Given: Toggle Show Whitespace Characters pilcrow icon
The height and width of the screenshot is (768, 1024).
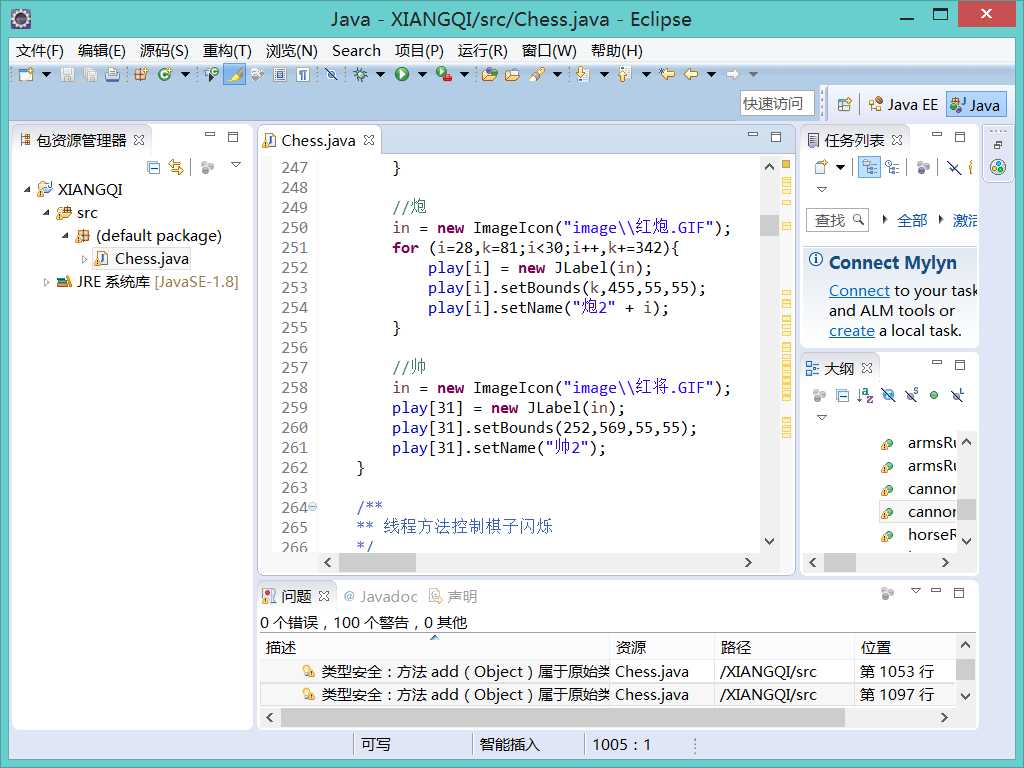Looking at the screenshot, I should pyautogui.click(x=303, y=74).
